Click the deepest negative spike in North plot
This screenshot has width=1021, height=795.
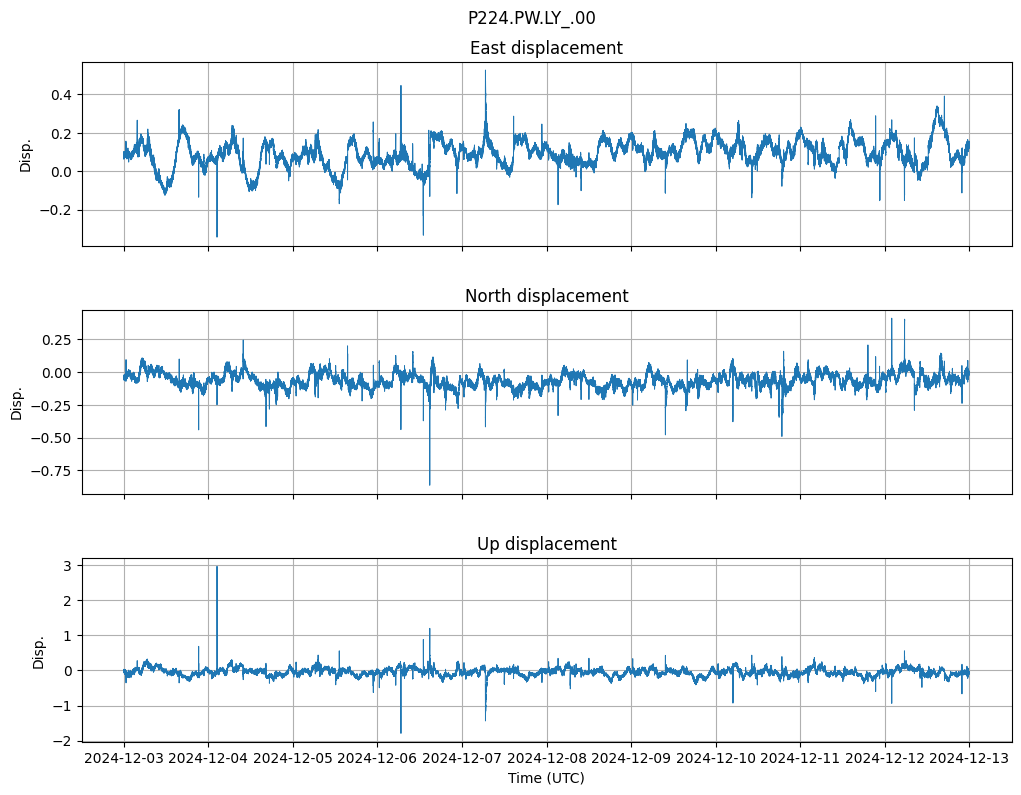click(430, 485)
